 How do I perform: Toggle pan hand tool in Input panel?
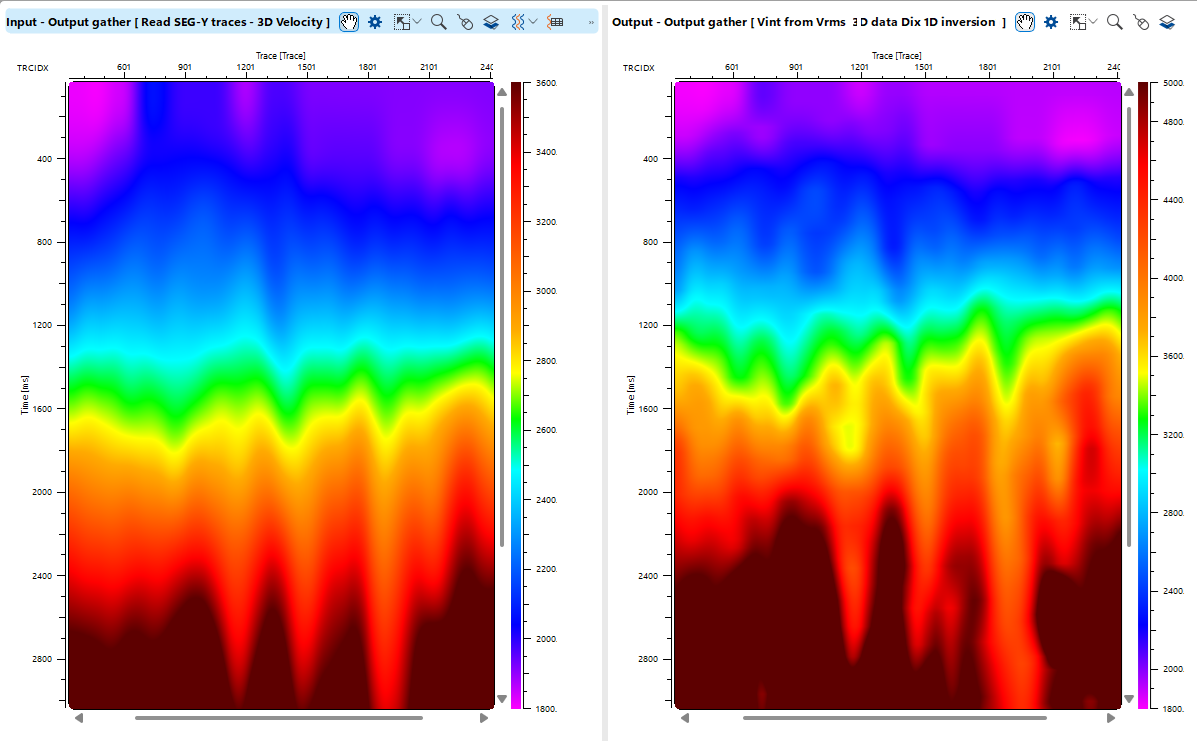click(349, 22)
